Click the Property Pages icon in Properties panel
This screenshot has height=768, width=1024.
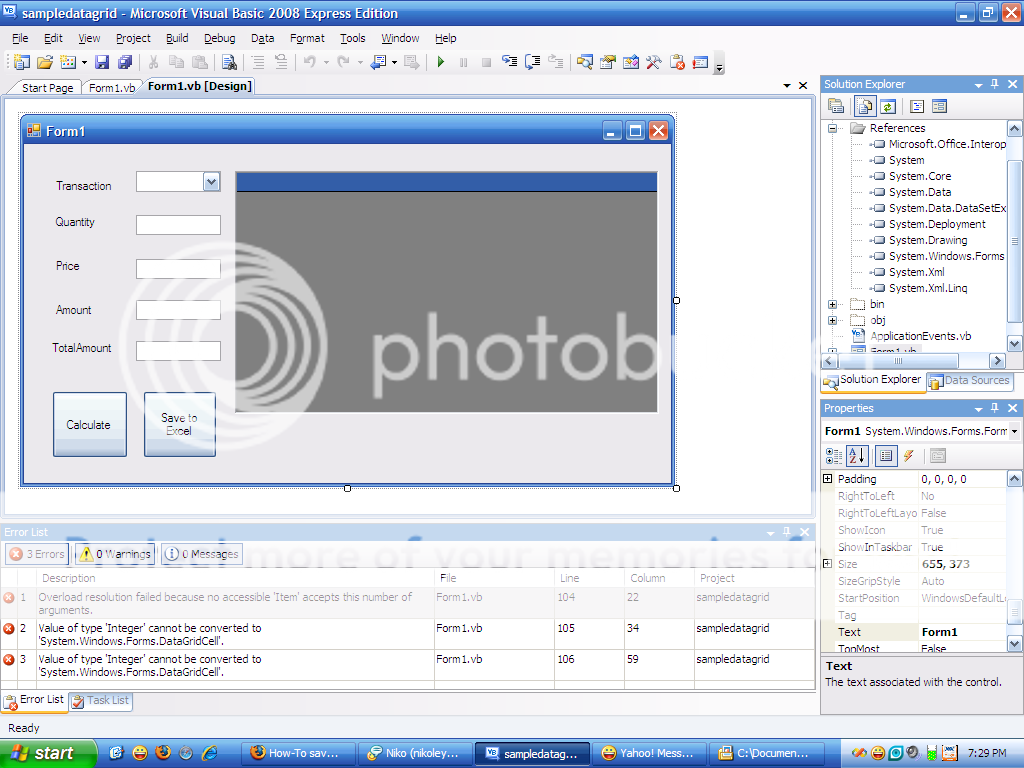coord(938,456)
